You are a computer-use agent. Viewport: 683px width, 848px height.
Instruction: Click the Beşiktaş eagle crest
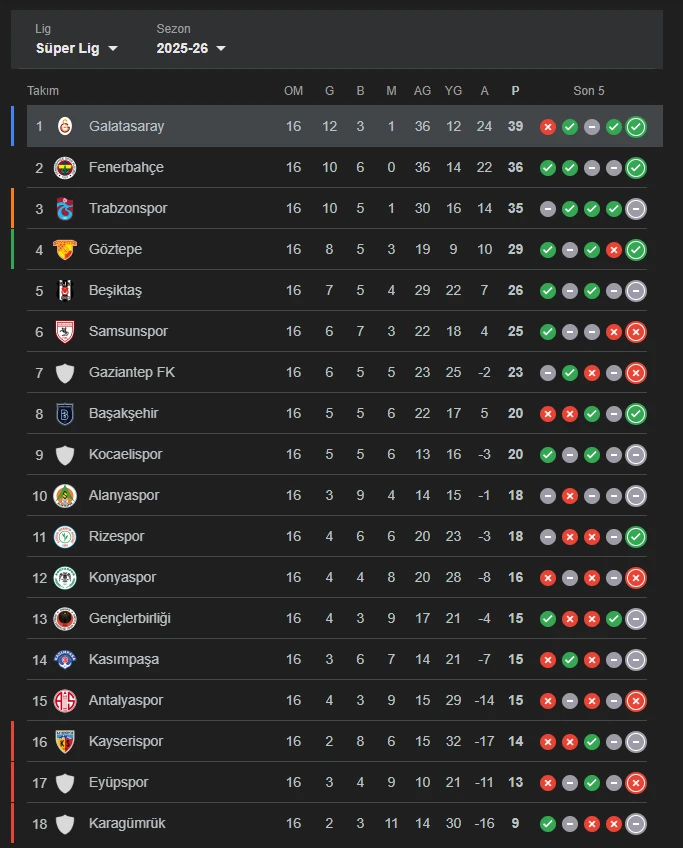(65, 290)
